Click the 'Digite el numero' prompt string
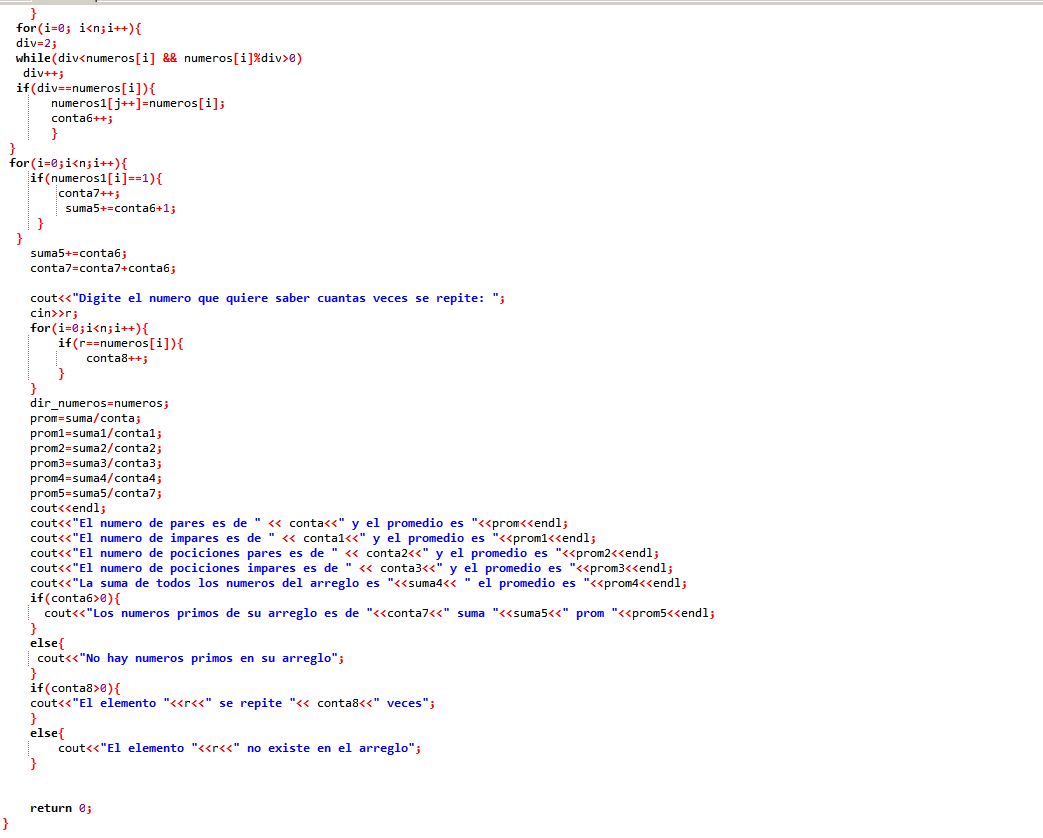This screenshot has height=838, width=1043. click(x=290, y=298)
